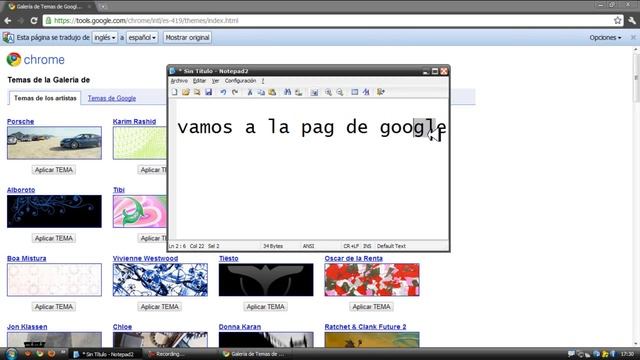This screenshot has width=640, height=360.
Task: Dismiss the translation bar with its X
Action: (633, 37)
